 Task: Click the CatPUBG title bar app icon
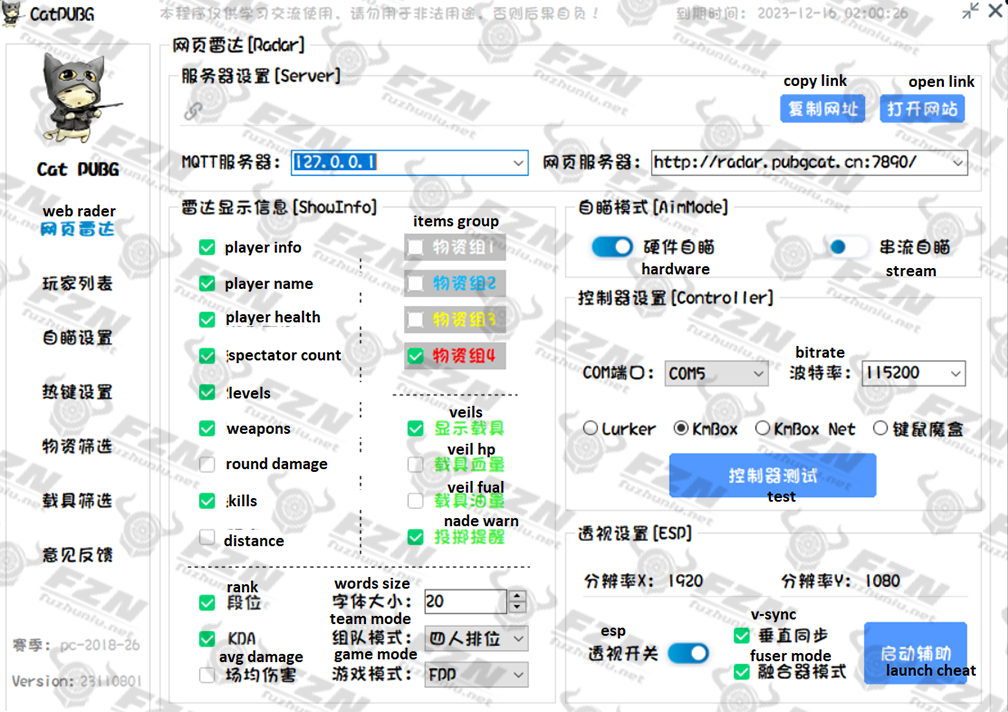pos(14,14)
